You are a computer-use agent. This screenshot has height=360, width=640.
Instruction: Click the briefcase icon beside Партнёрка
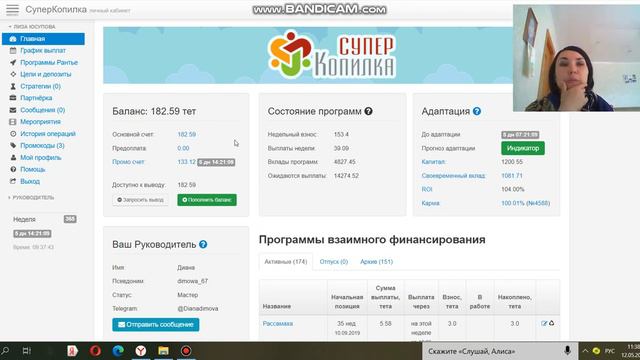(13, 98)
